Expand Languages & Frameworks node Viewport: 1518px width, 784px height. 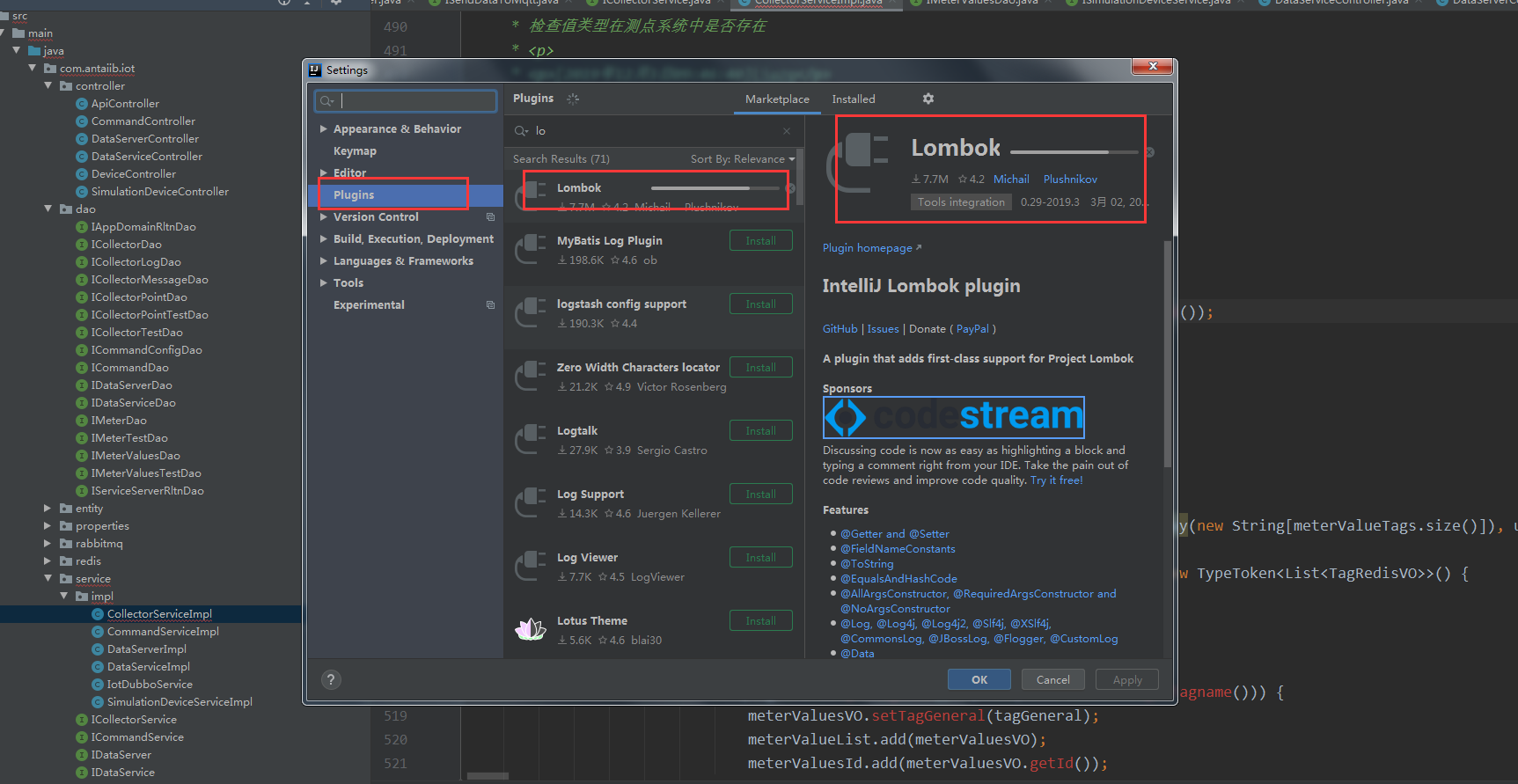[324, 261]
